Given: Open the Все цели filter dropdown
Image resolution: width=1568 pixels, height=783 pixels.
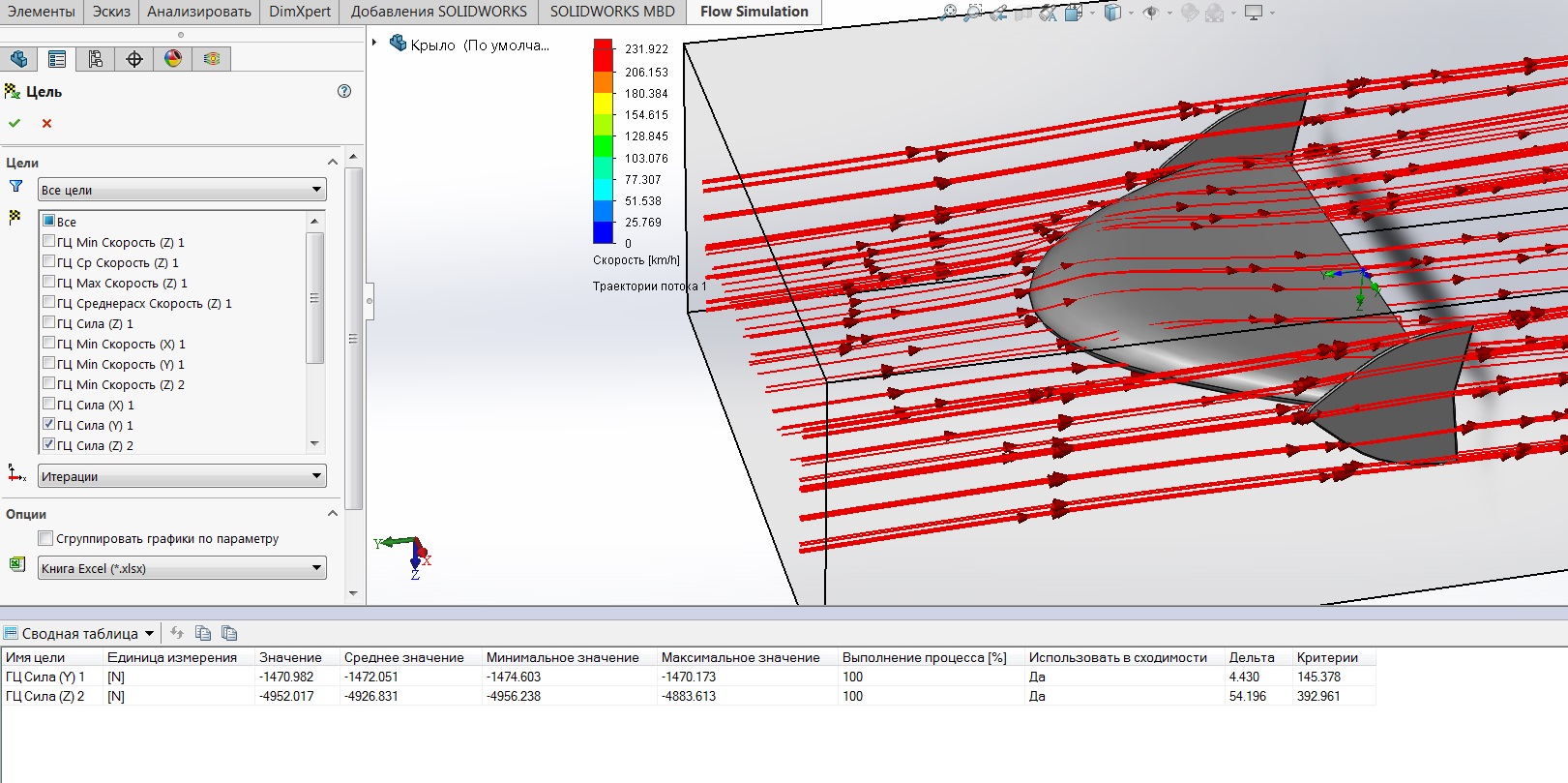Looking at the screenshot, I should tap(182, 190).
